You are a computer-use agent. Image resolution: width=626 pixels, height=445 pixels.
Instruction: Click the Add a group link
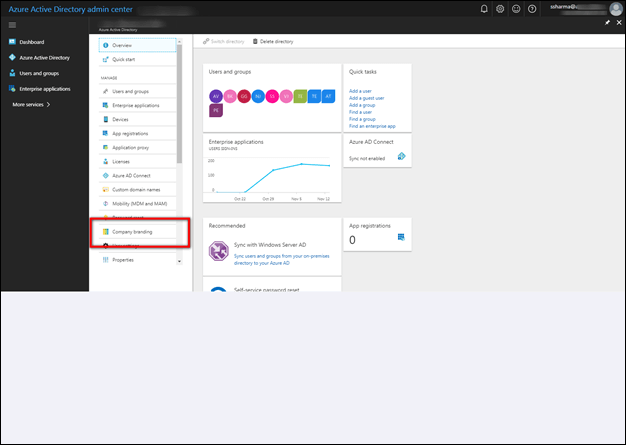coord(362,105)
